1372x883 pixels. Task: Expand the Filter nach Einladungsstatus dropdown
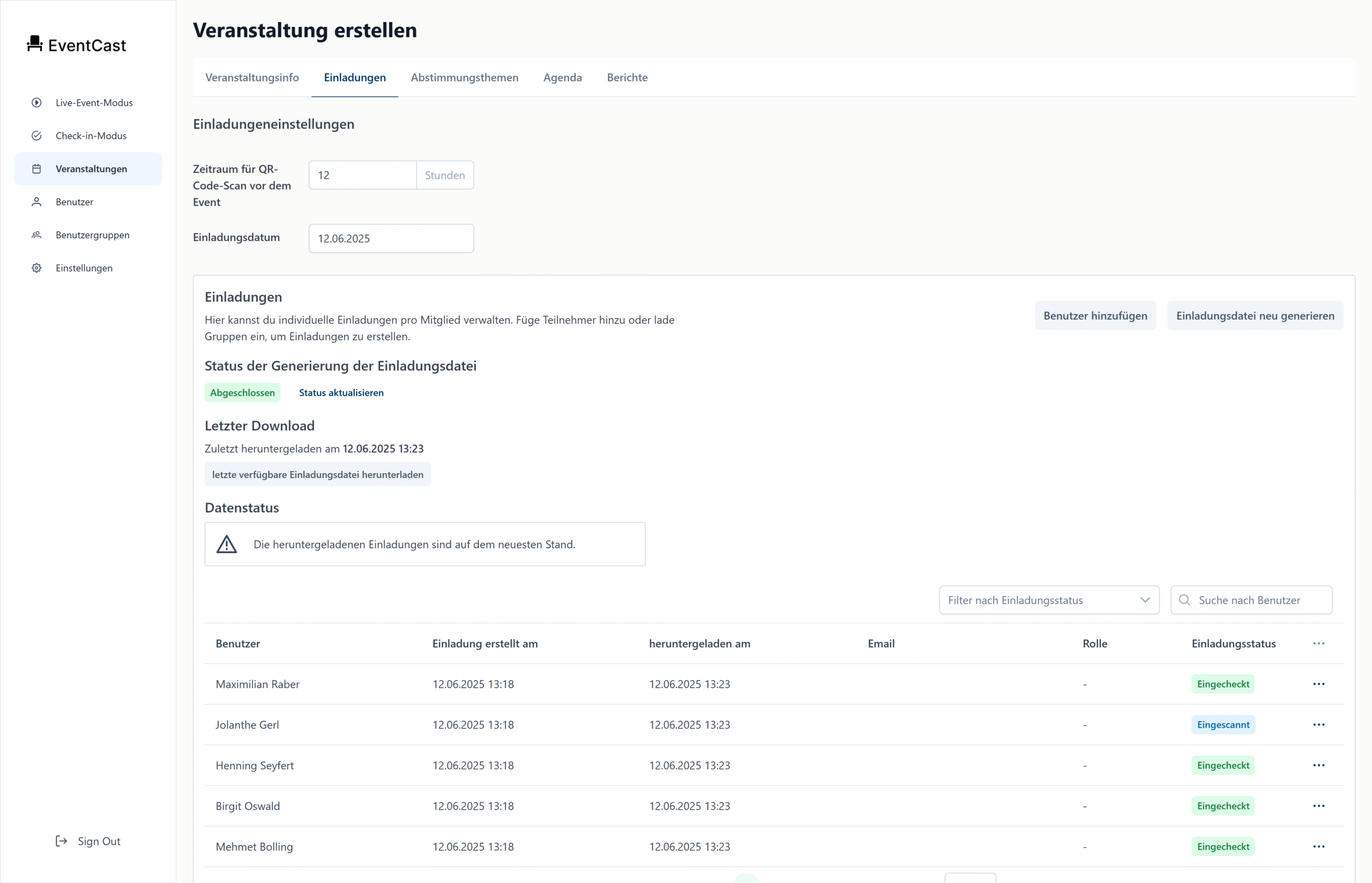[x=1049, y=600]
